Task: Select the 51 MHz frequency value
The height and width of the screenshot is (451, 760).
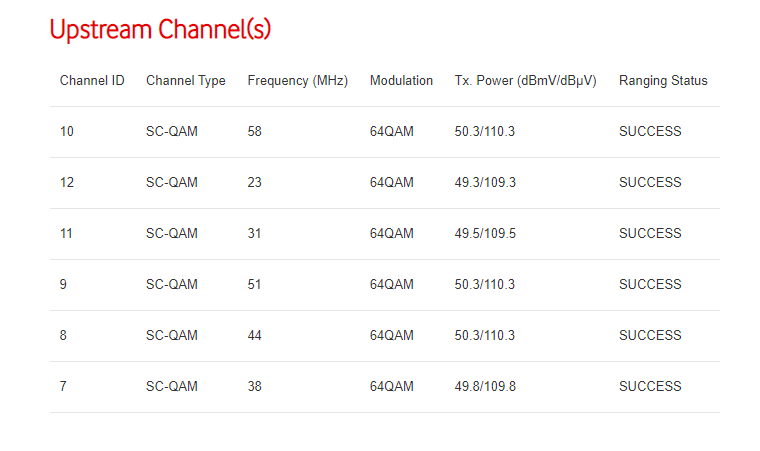Action: (255, 285)
